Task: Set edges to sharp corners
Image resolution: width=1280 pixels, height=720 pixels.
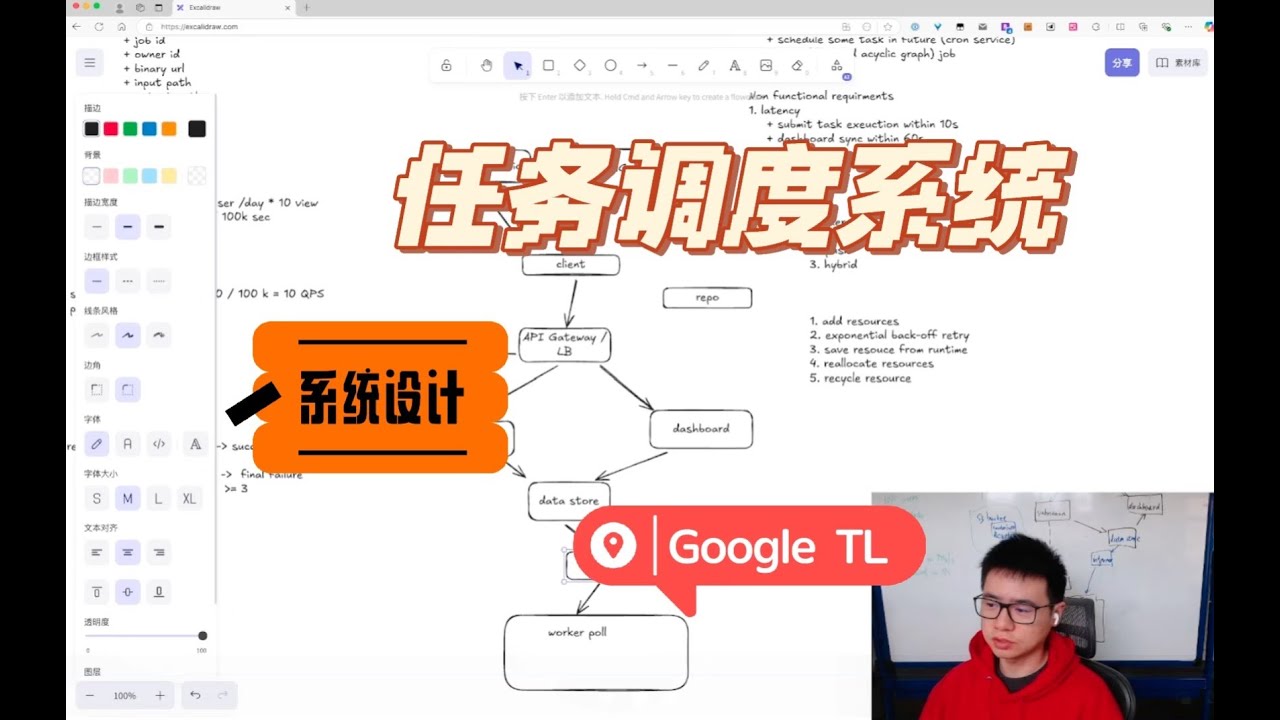Action: tap(97, 390)
